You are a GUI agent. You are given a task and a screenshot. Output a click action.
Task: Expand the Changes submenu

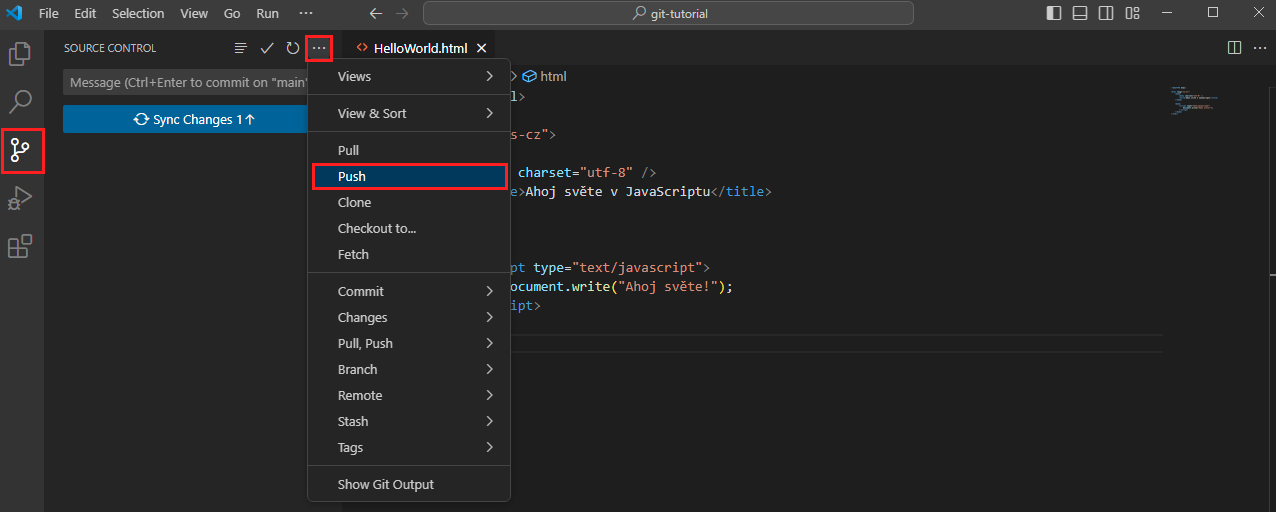coord(409,317)
